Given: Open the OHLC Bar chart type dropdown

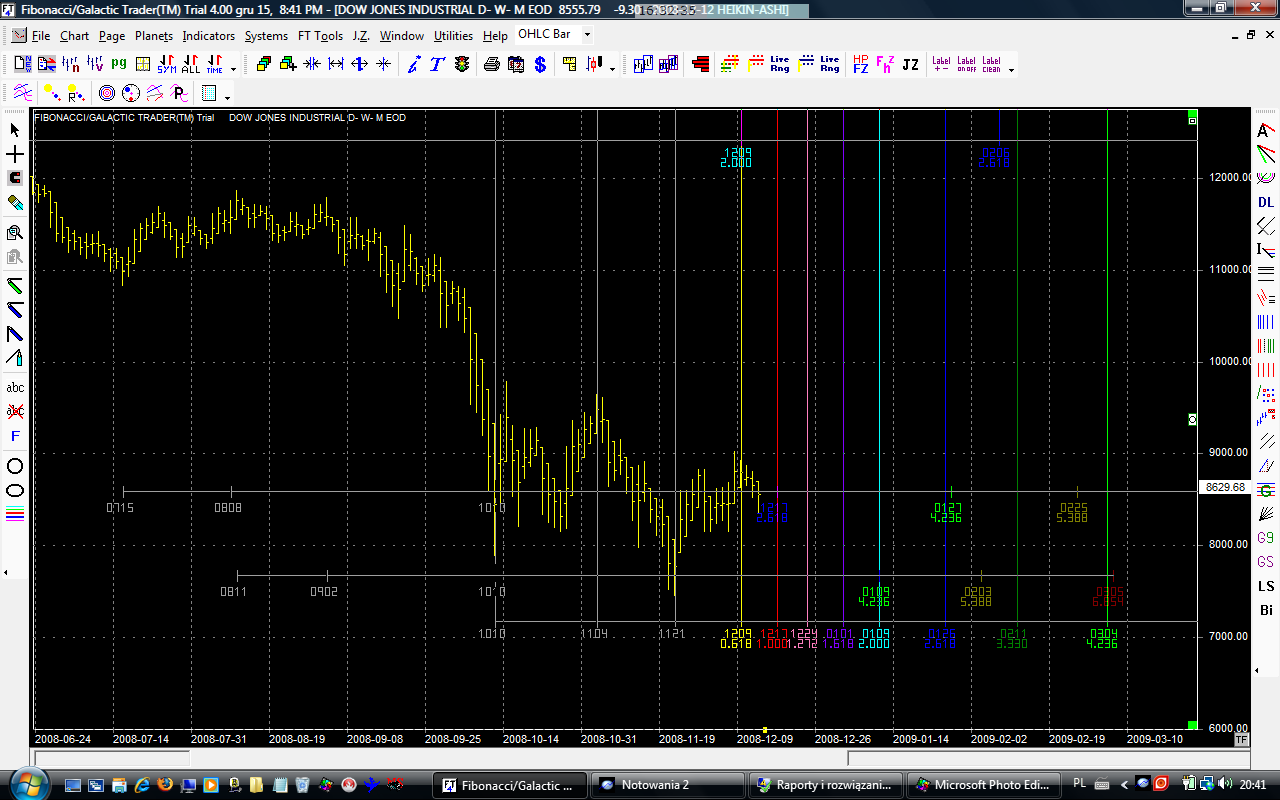Looking at the screenshot, I should [x=587, y=35].
